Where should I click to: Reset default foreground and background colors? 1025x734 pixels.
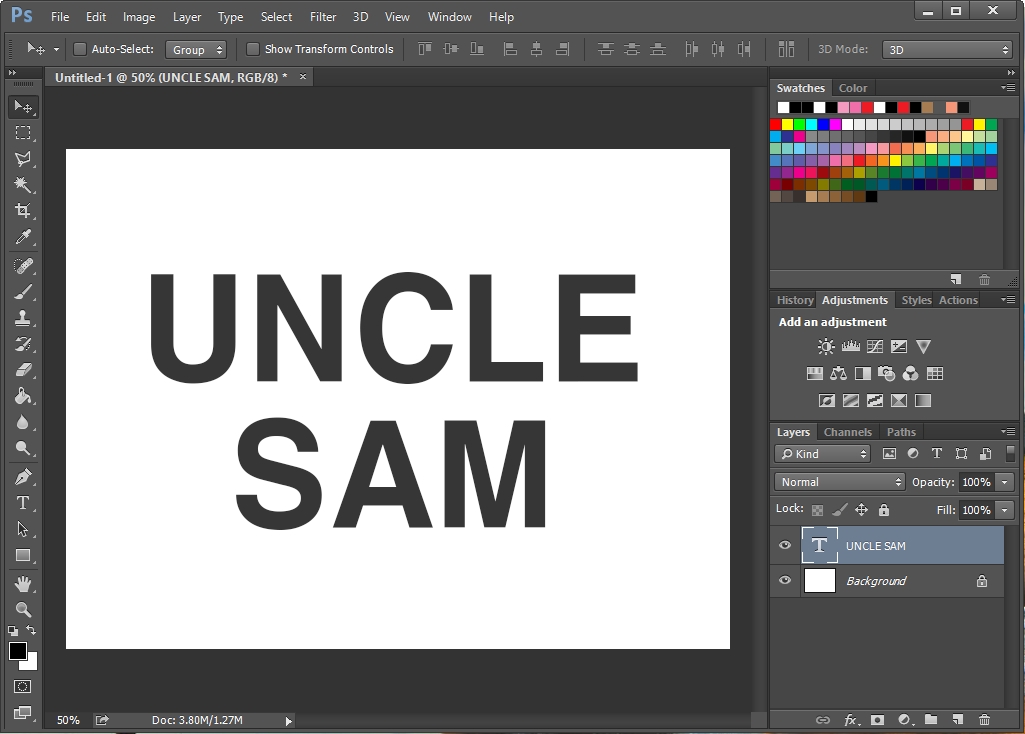click(x=13, y=631)
